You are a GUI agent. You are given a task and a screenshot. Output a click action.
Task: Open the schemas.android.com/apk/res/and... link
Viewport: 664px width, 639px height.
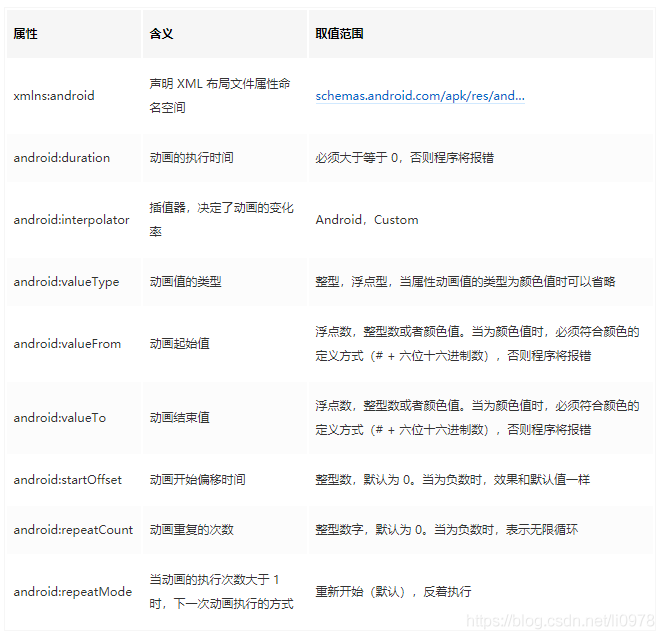[x=420, y=96]
